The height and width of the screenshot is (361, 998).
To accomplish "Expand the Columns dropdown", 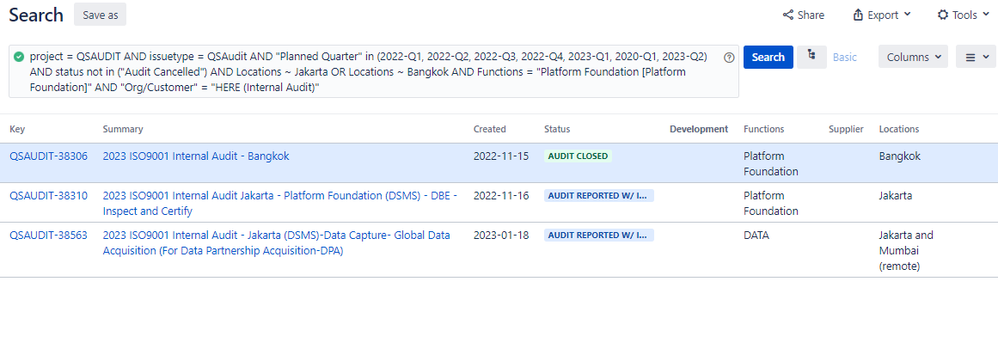I will coord(913,57).
